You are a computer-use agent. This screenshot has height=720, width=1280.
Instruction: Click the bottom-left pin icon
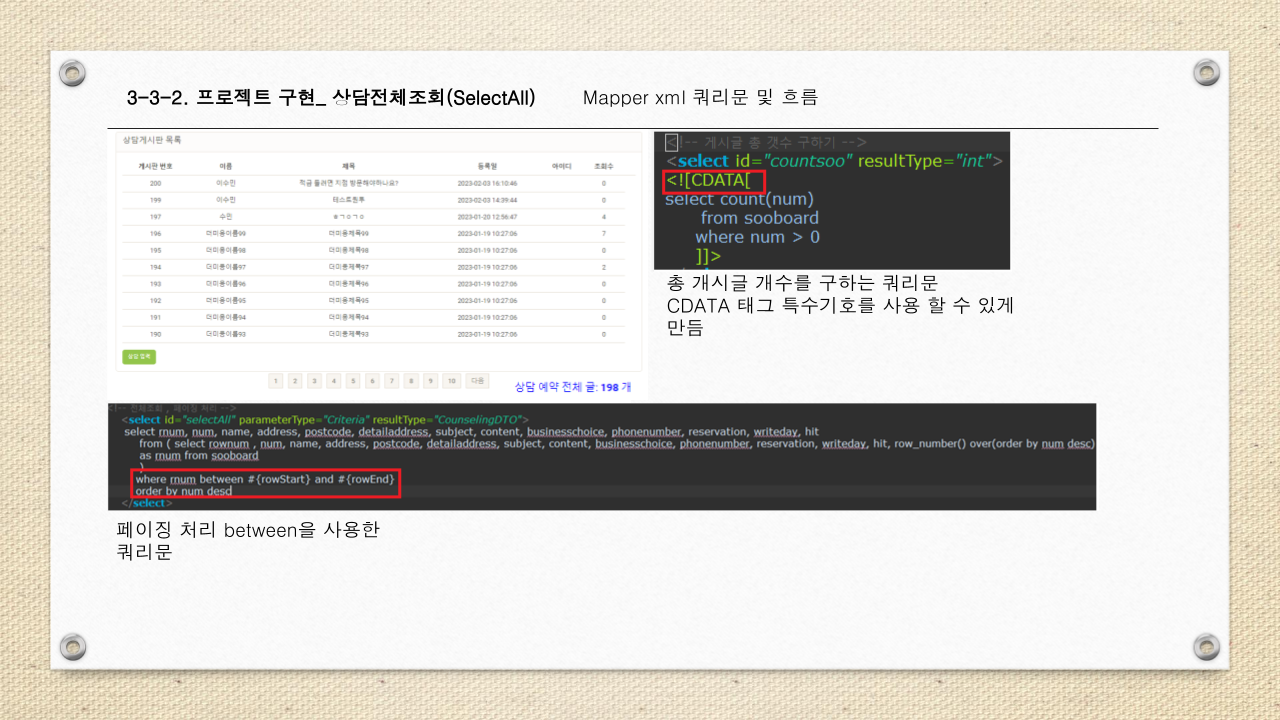[72, 648]
